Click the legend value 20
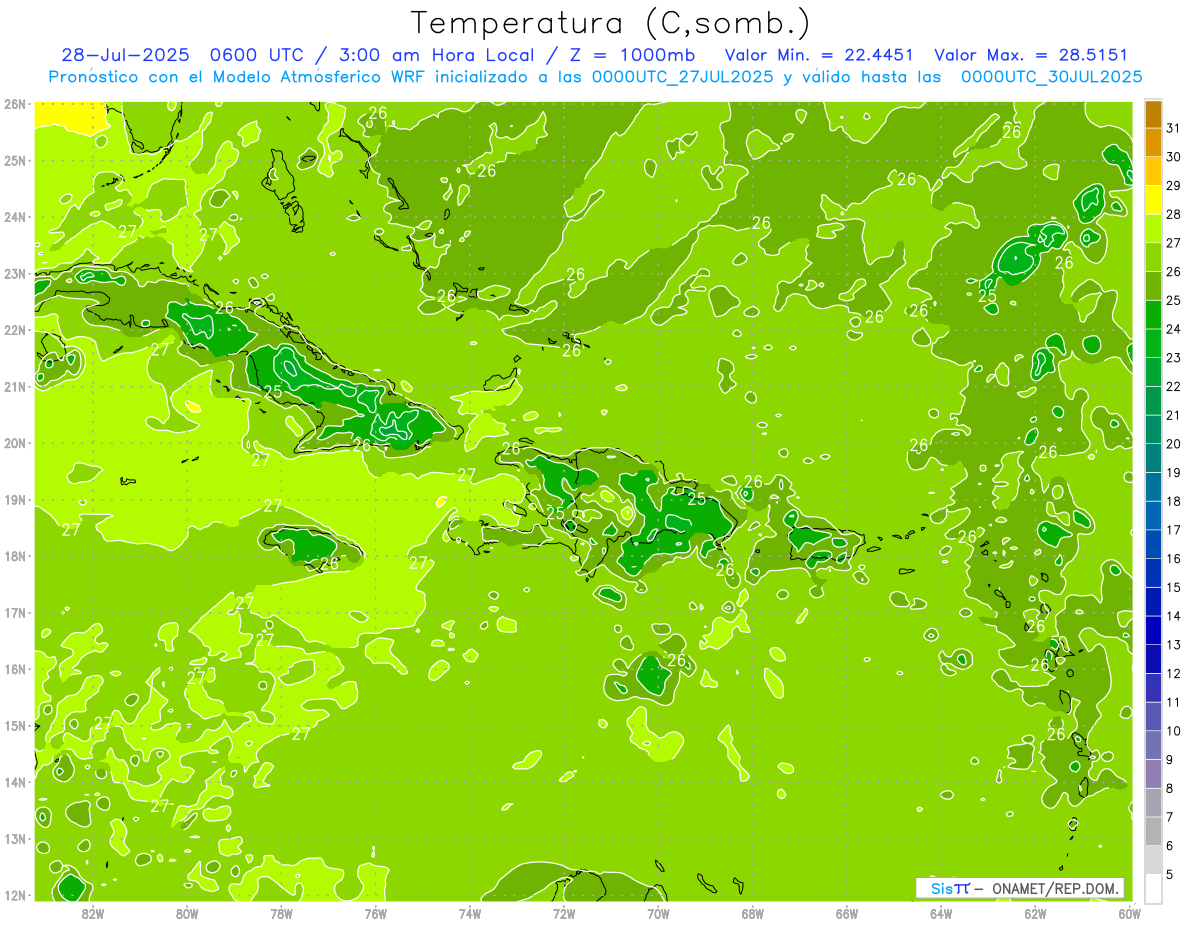 point(1173,444)
